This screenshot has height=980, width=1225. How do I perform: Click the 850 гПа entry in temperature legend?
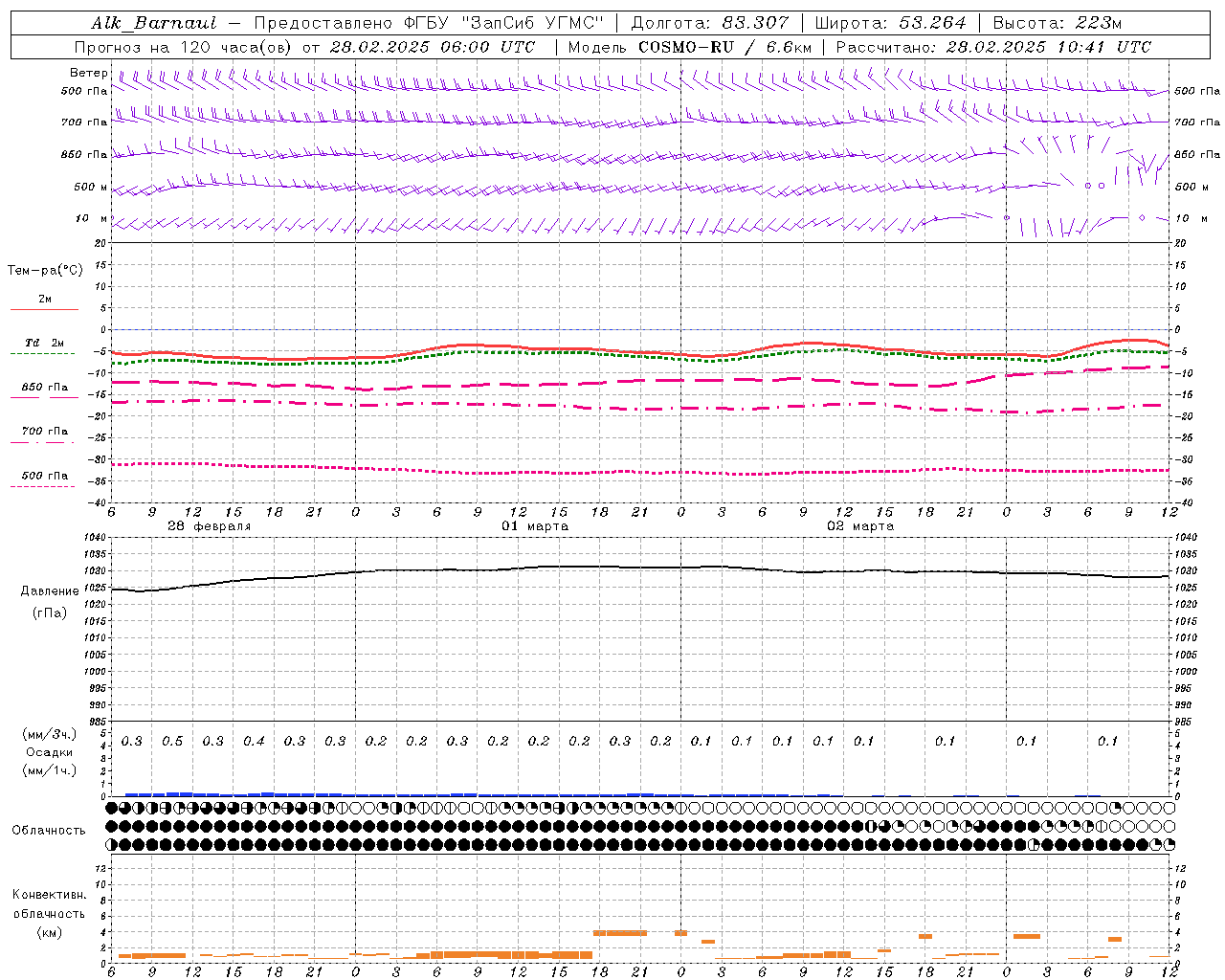pos(45,388)
